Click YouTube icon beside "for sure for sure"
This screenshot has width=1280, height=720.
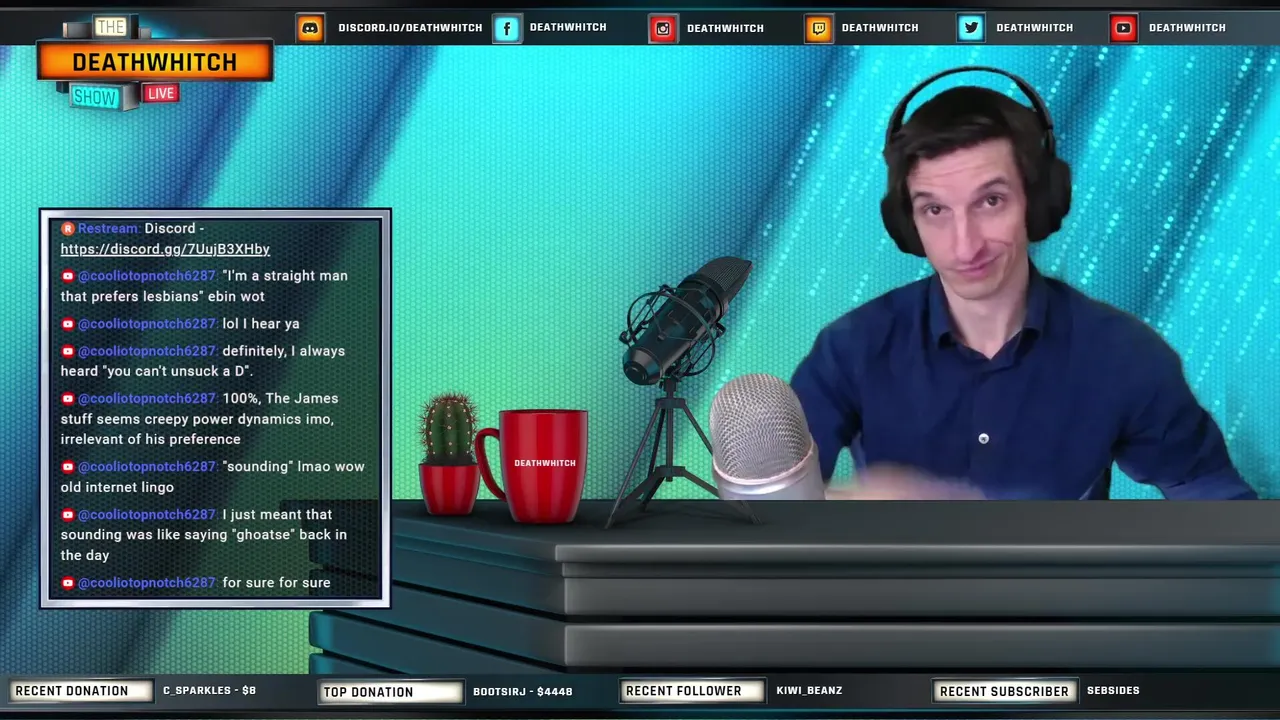point(68,583)
